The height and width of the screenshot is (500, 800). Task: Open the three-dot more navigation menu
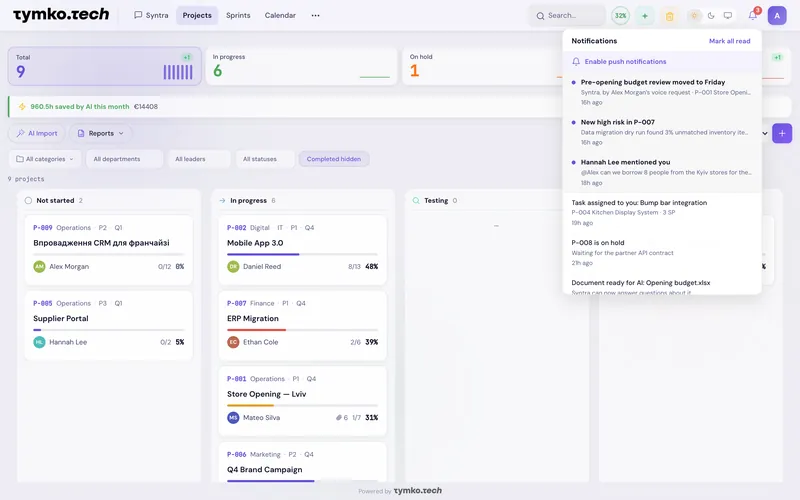tap(315, 15)
